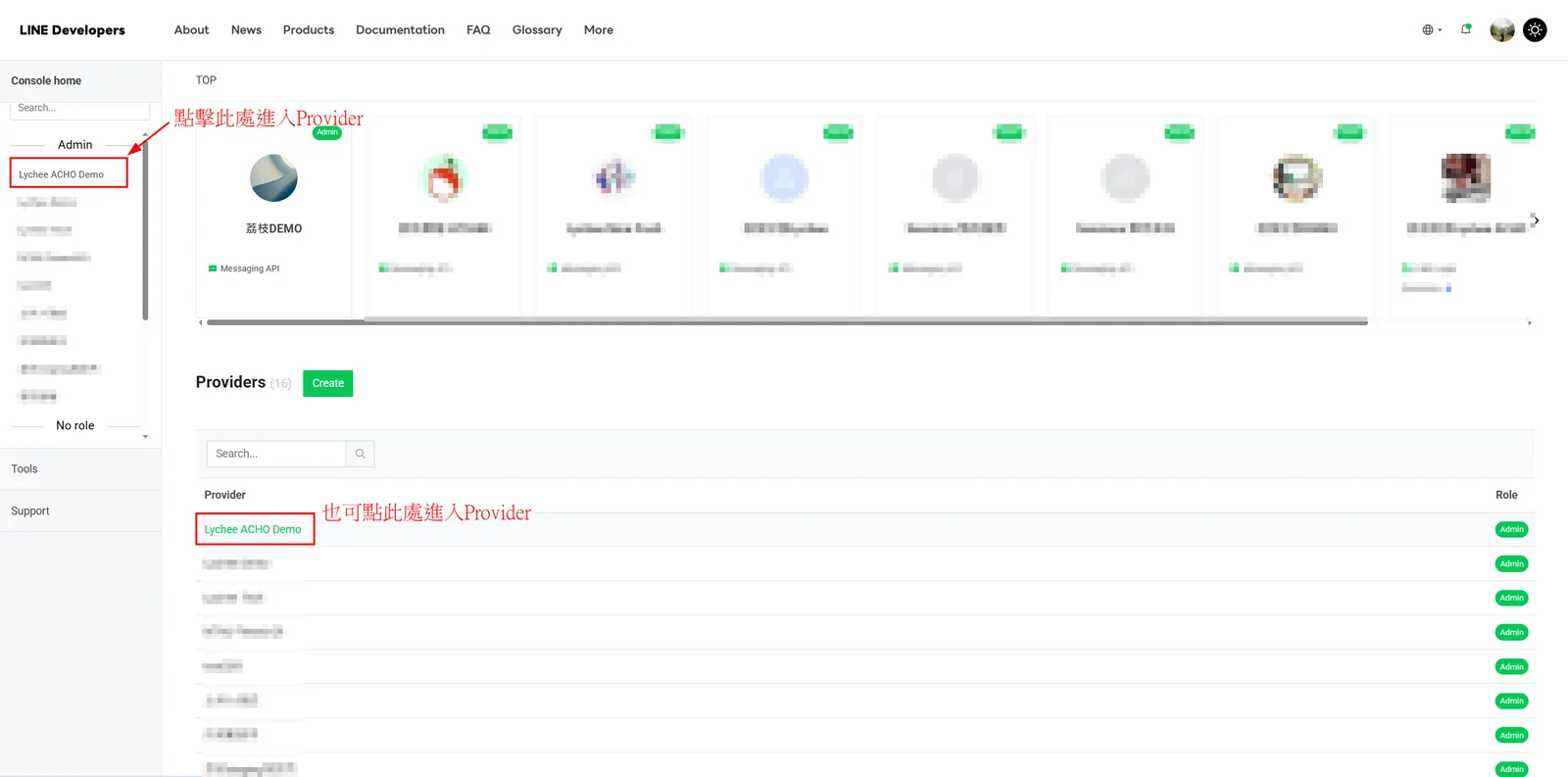Image resolution: width=1568 pixels, height=777 pixels.
Task: Show next channels with the right chevron
Action: click(1536, 220)
